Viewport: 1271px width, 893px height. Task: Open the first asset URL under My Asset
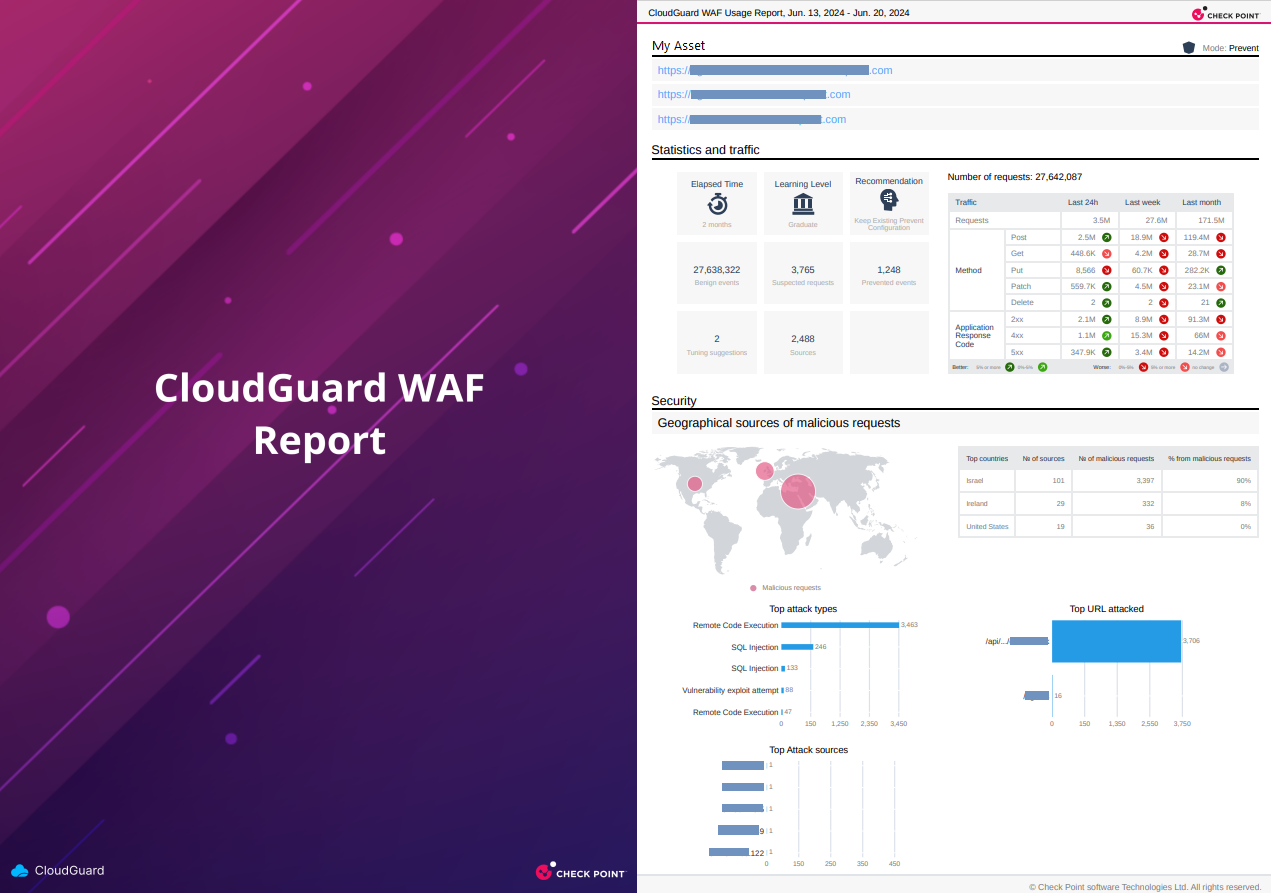point(775,70)
